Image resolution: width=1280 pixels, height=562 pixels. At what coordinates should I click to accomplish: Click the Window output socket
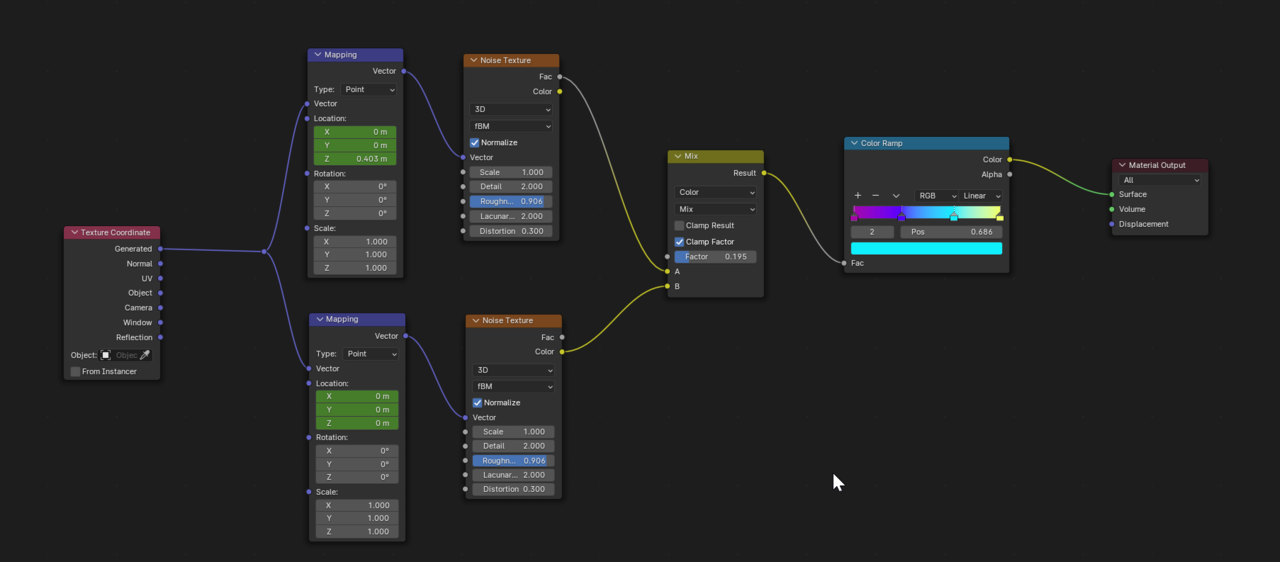pyautogui.click(x=160, y=323)
